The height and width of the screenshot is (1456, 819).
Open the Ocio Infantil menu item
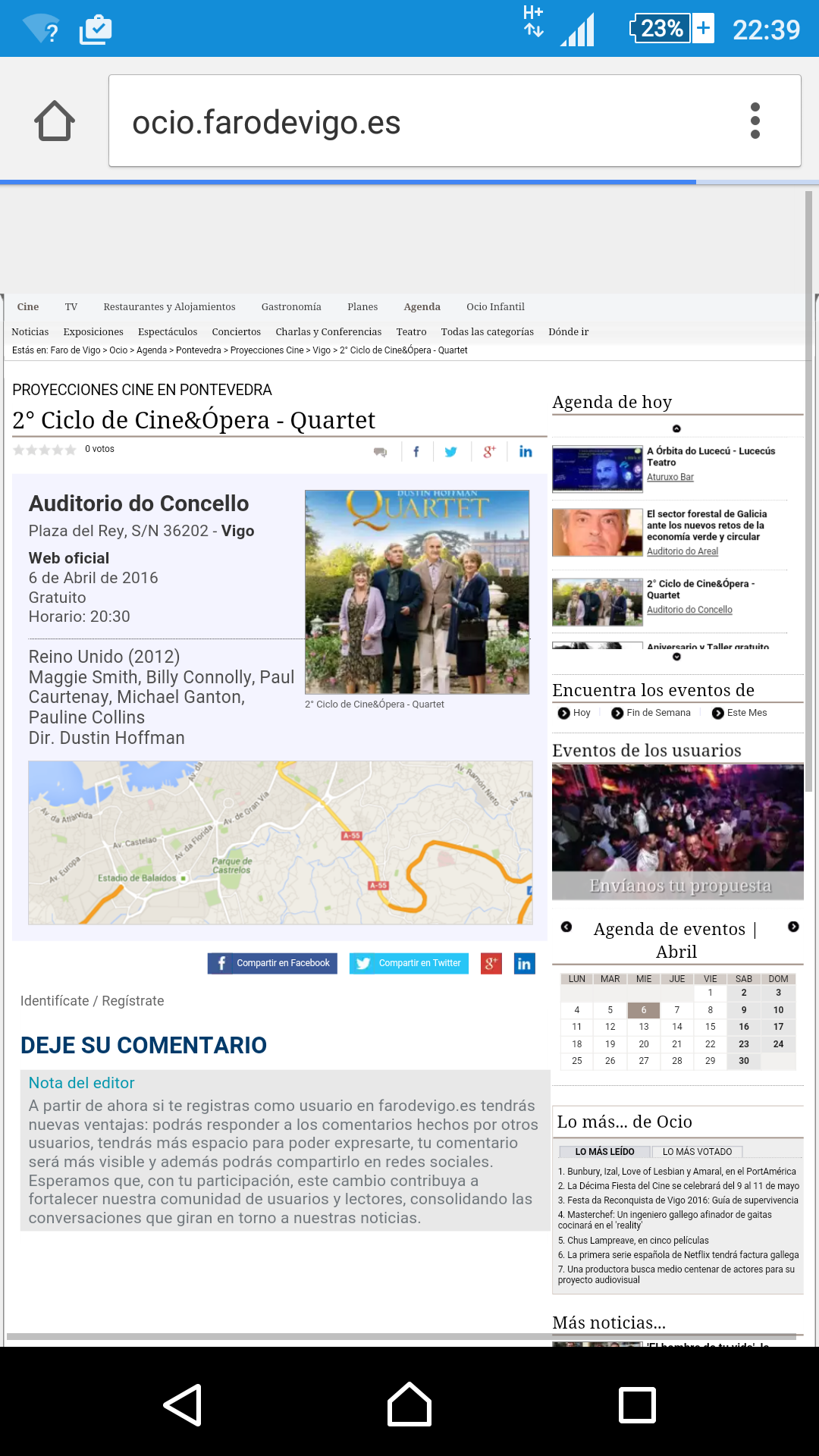point(495,307)
